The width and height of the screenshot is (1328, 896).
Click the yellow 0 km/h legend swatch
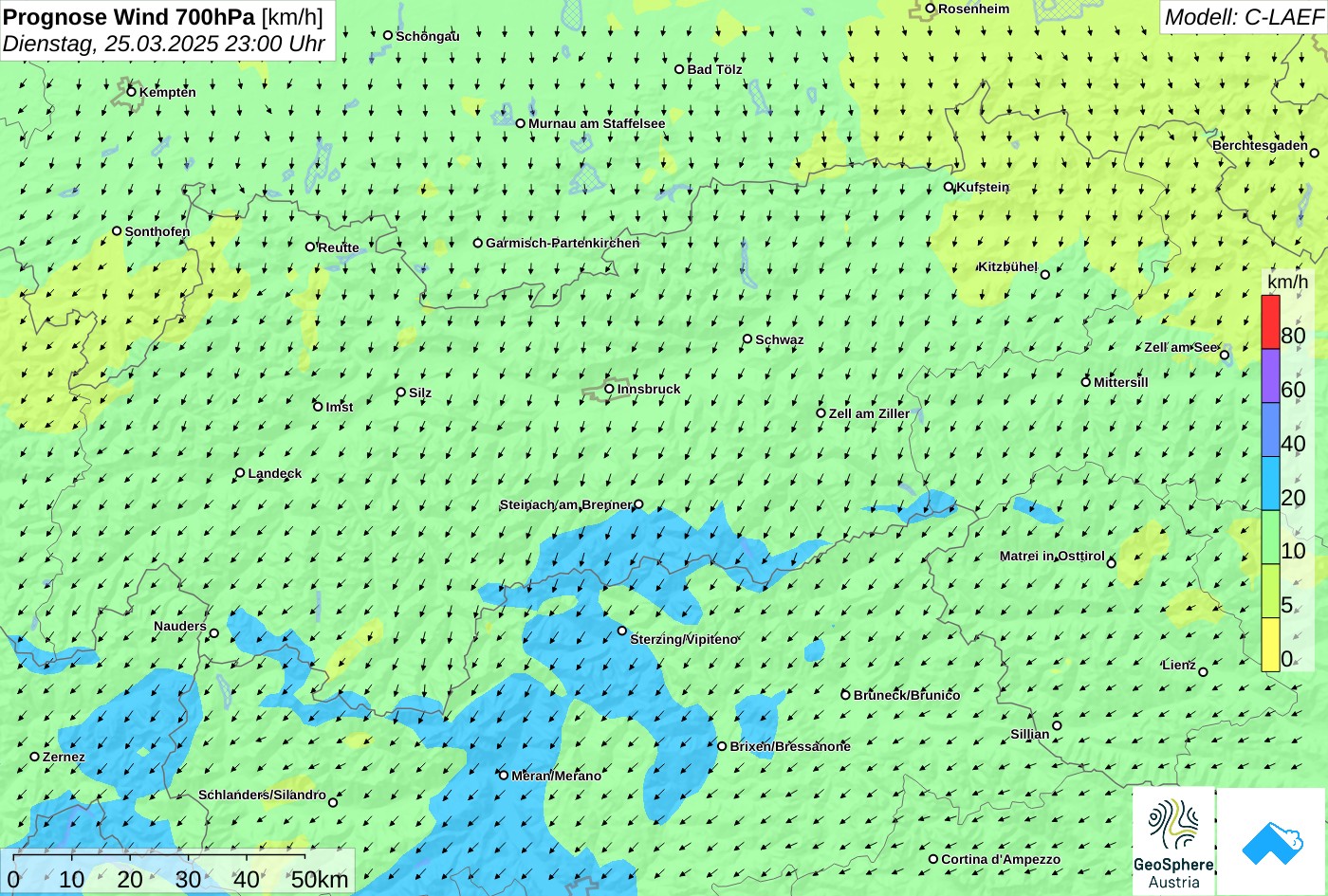pos(1270,645)
